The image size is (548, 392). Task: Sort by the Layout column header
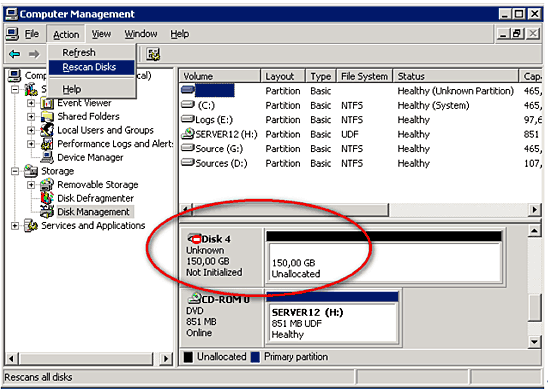coord(283,76)
